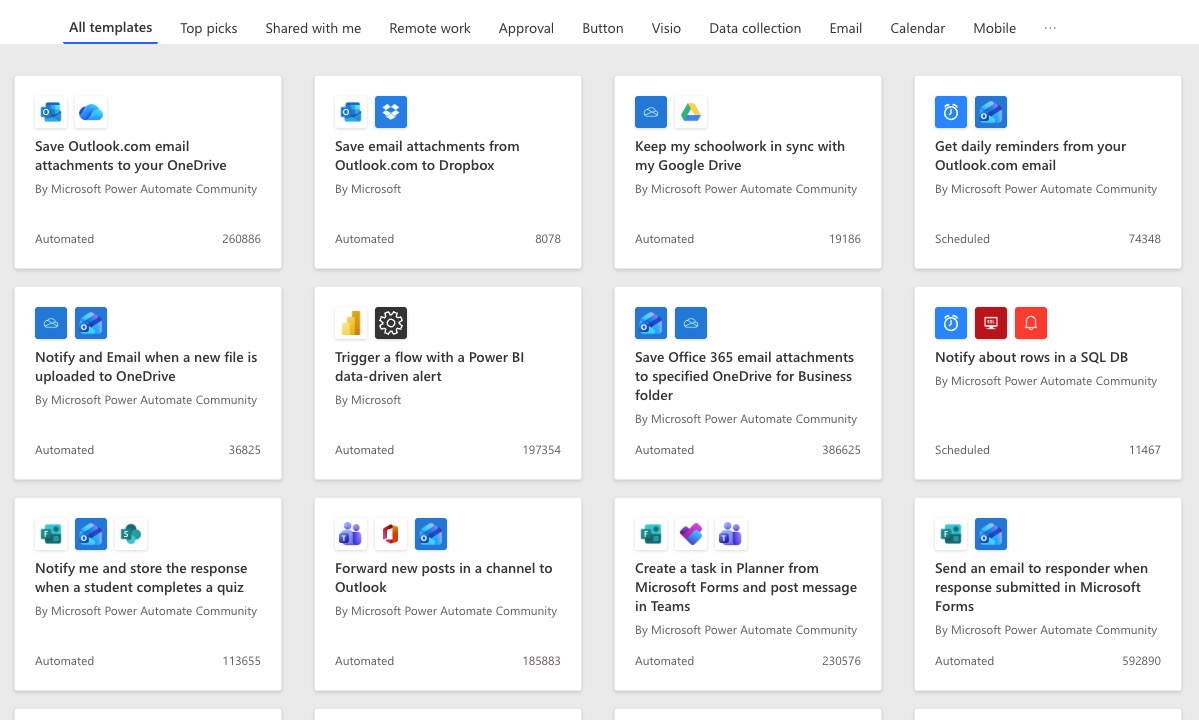Open Send an email to responder template title

pos(1041,586)
